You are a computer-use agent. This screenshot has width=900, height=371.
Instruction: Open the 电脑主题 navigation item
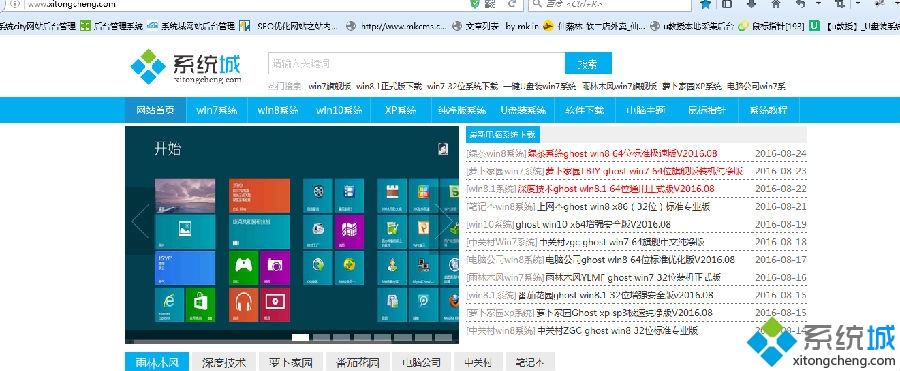tap(646, 110)
